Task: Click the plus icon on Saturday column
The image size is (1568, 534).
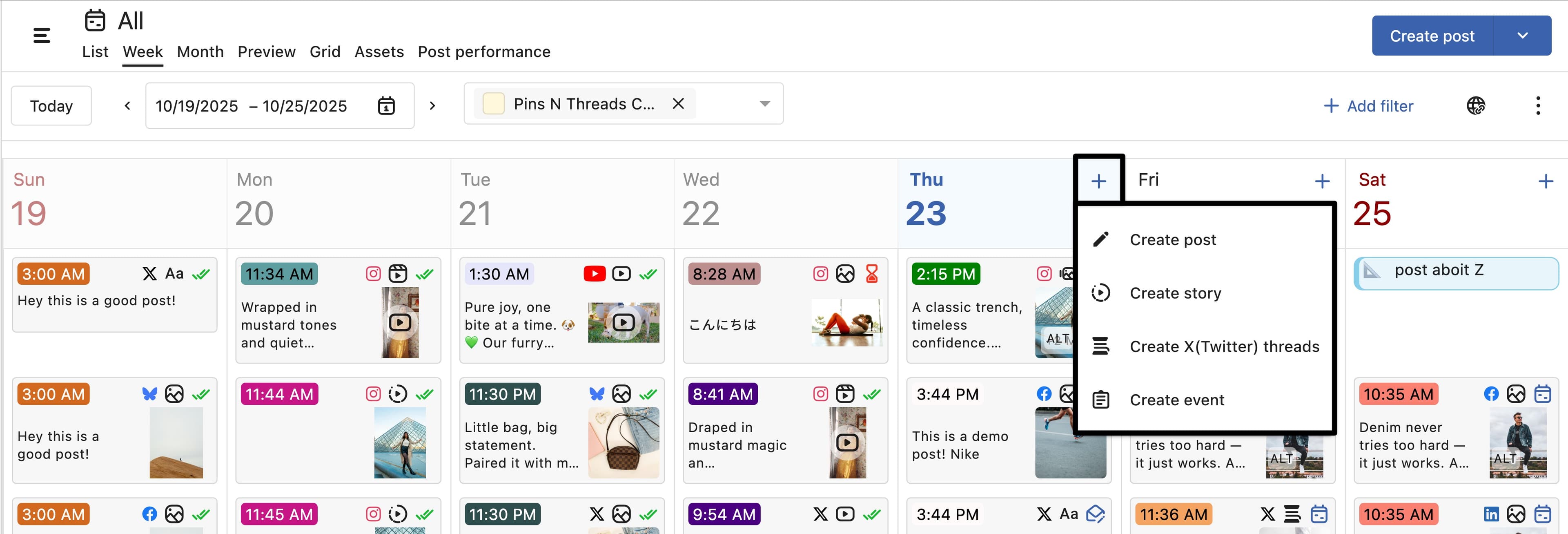Action: point(1545,181)
